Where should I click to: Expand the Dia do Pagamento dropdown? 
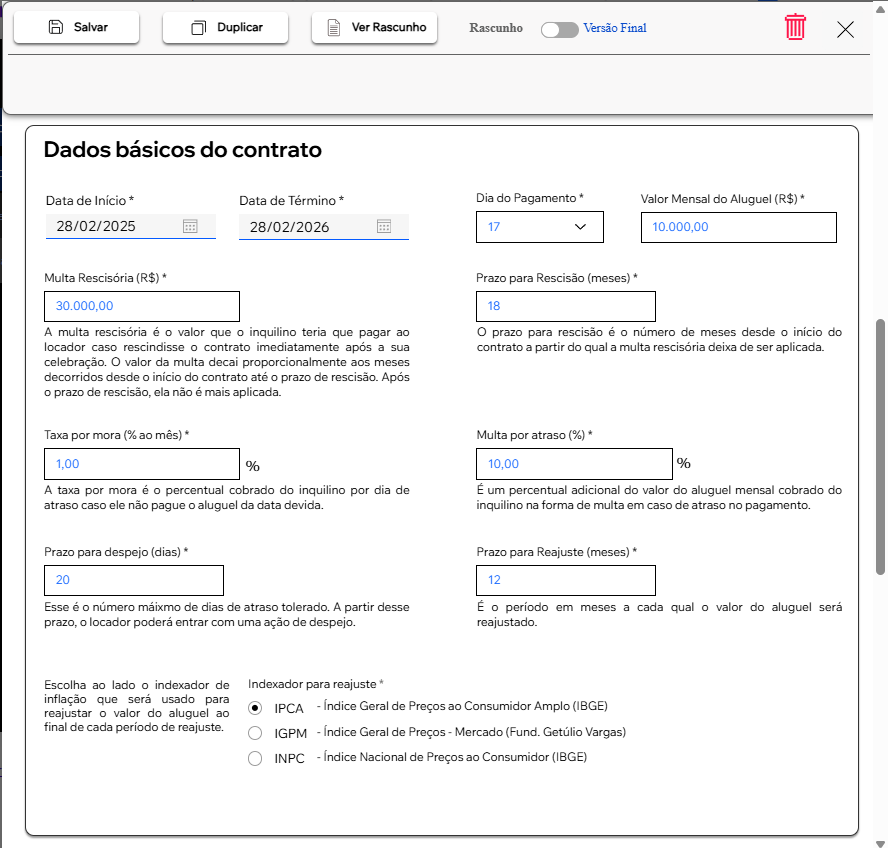click(x=540, y=227)
